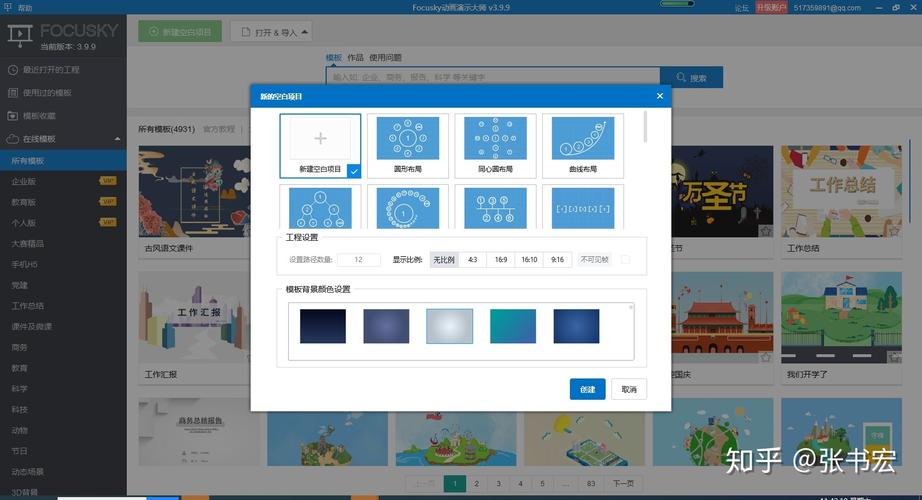Image resolution: width=922 pixels, height=500 pixels.
Task: Favorite the 工作总结 template thumbnail star
Action: [x=894, y=231]
